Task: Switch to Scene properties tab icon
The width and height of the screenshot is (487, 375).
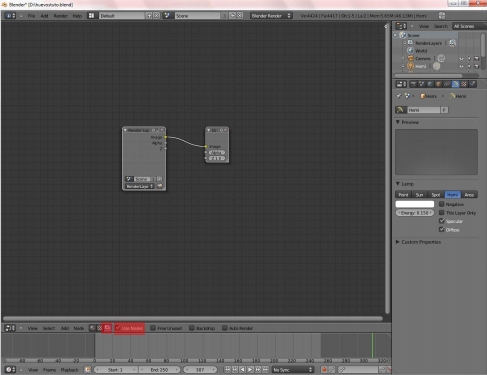Action: (422, 84)
